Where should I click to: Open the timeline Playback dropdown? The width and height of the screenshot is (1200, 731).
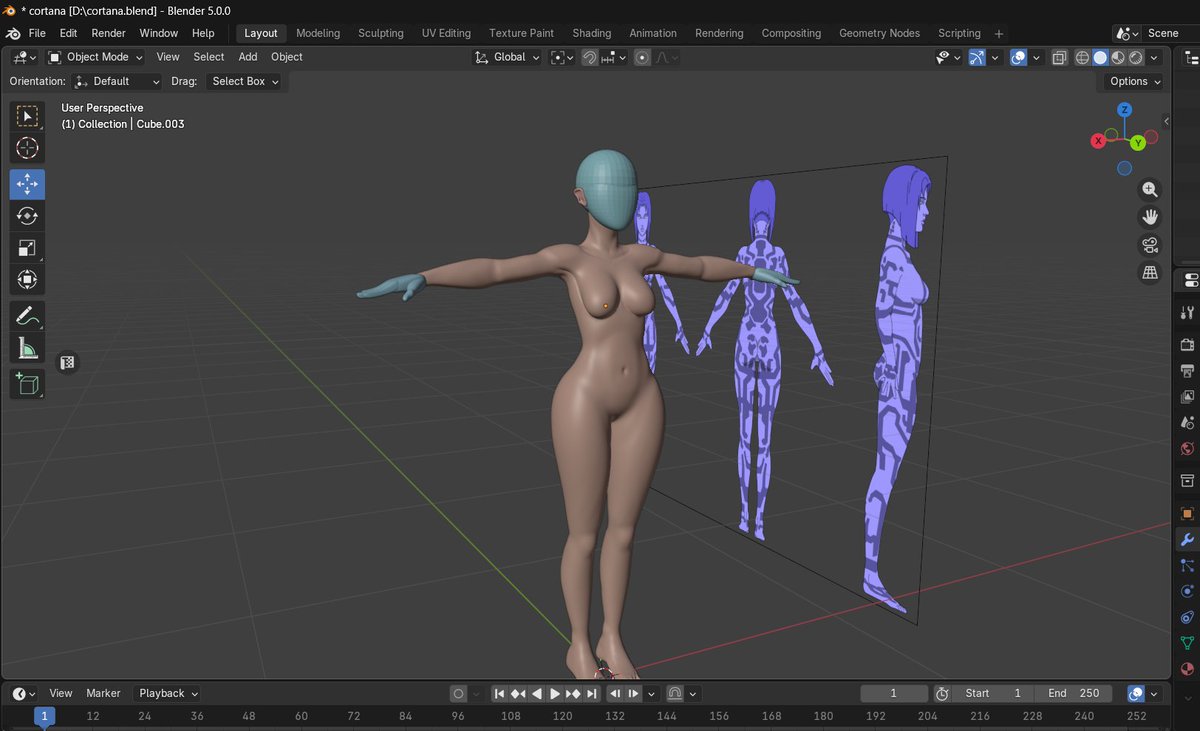[168, 693]
